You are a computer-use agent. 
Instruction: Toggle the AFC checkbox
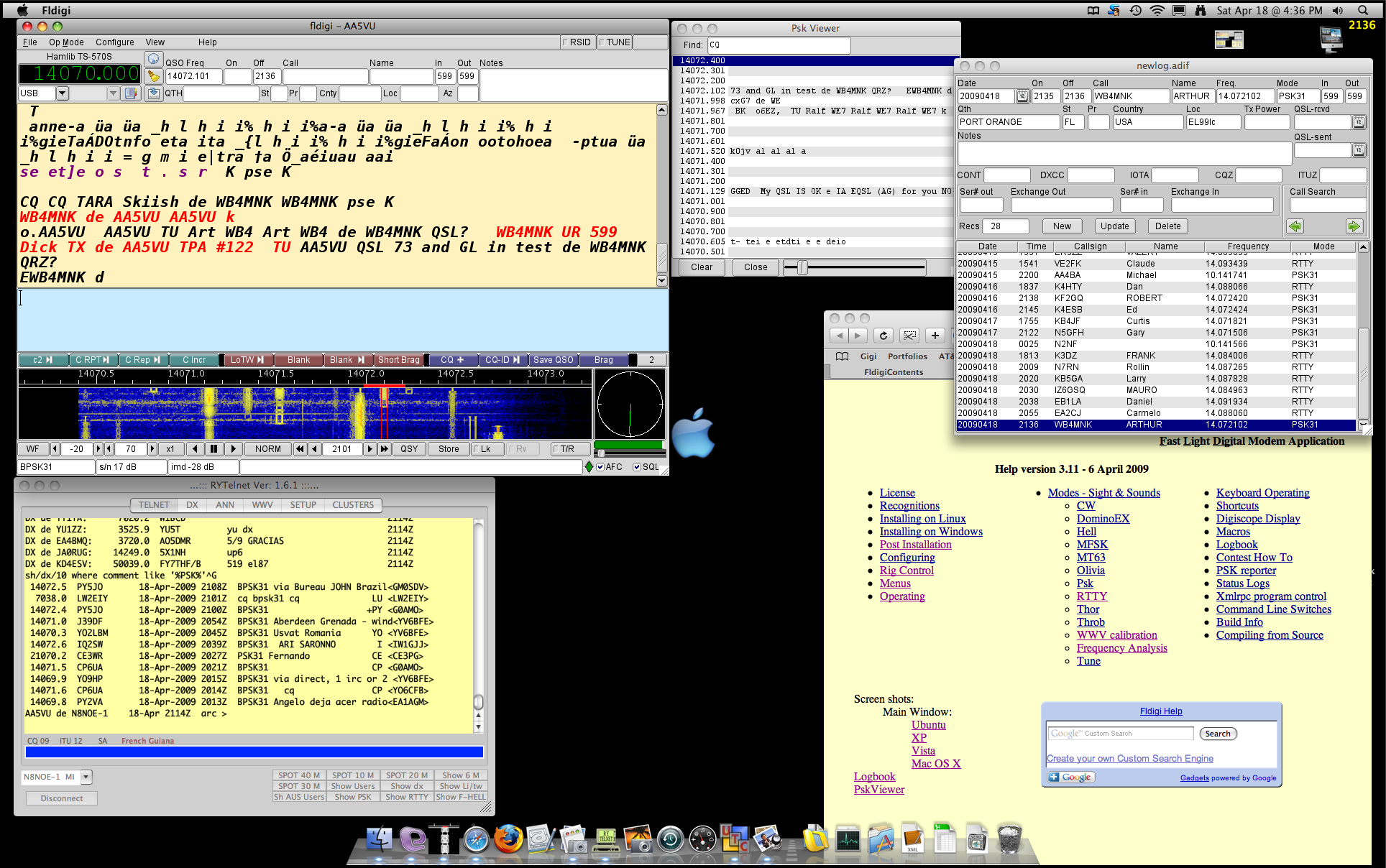point(610,467)
